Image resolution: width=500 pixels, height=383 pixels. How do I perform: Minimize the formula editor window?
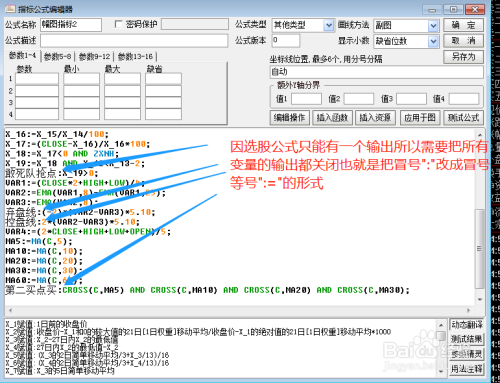[x=432, y=9]
